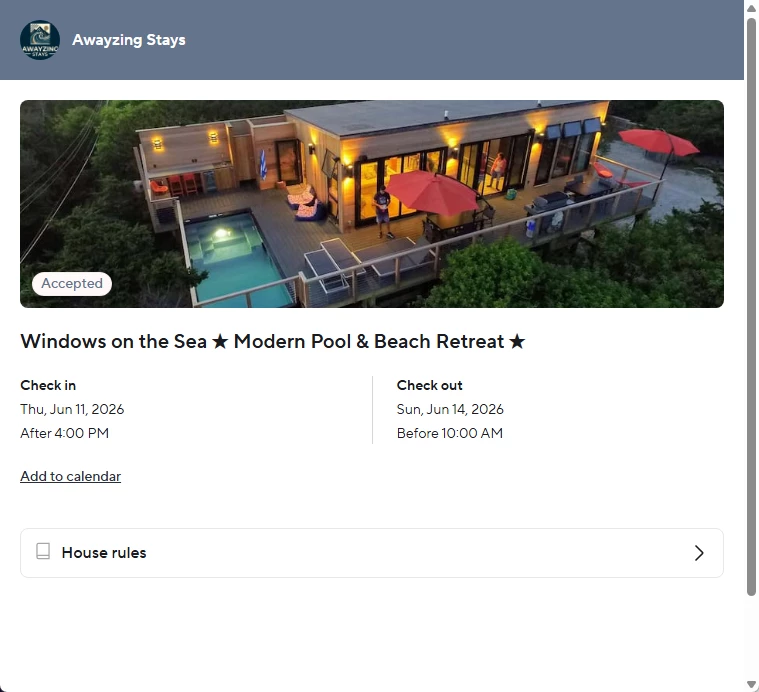Viewport: 759px width, 692px height.
Task: Click the scrollbar down arrow
Action: [x=751, y=684]
